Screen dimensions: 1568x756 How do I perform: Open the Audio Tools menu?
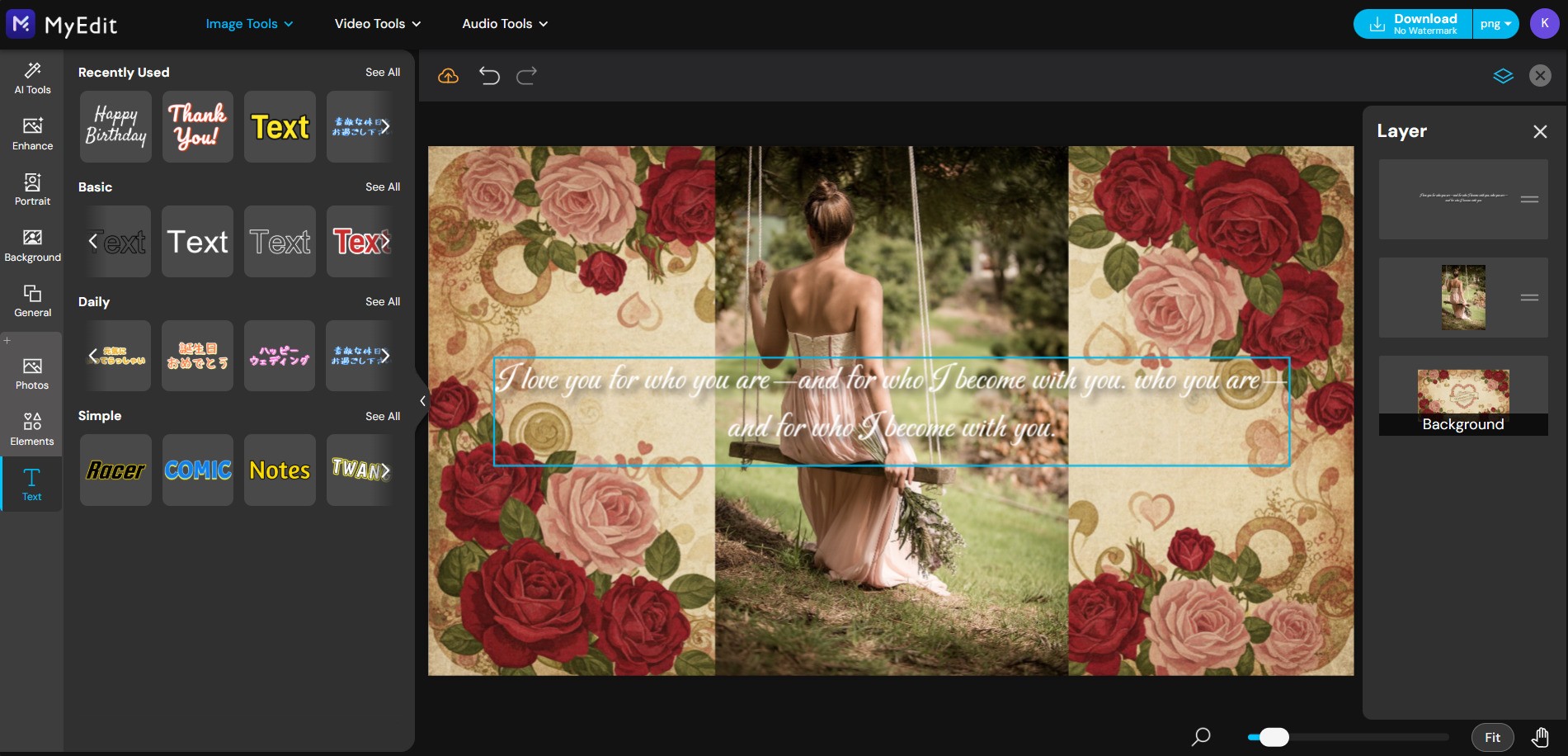click(503, 23)
